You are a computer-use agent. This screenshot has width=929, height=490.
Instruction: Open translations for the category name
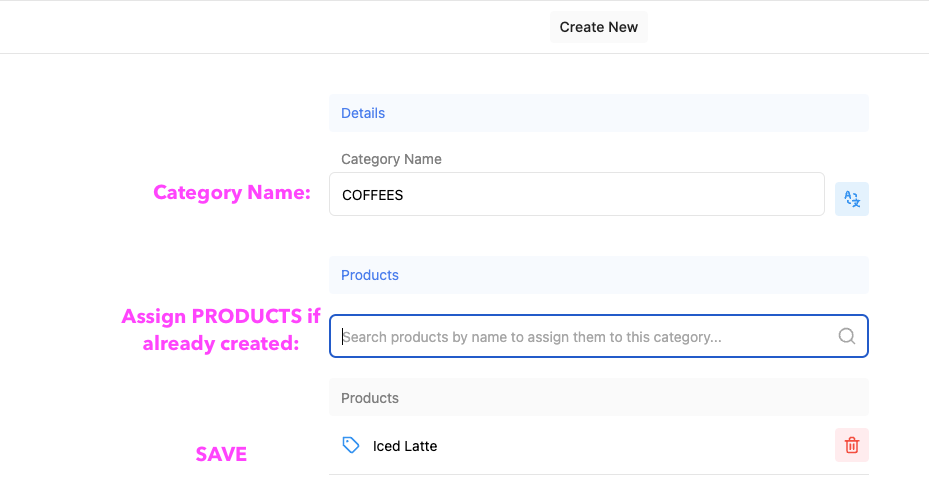pyautogui.click(x=851, y=199)
